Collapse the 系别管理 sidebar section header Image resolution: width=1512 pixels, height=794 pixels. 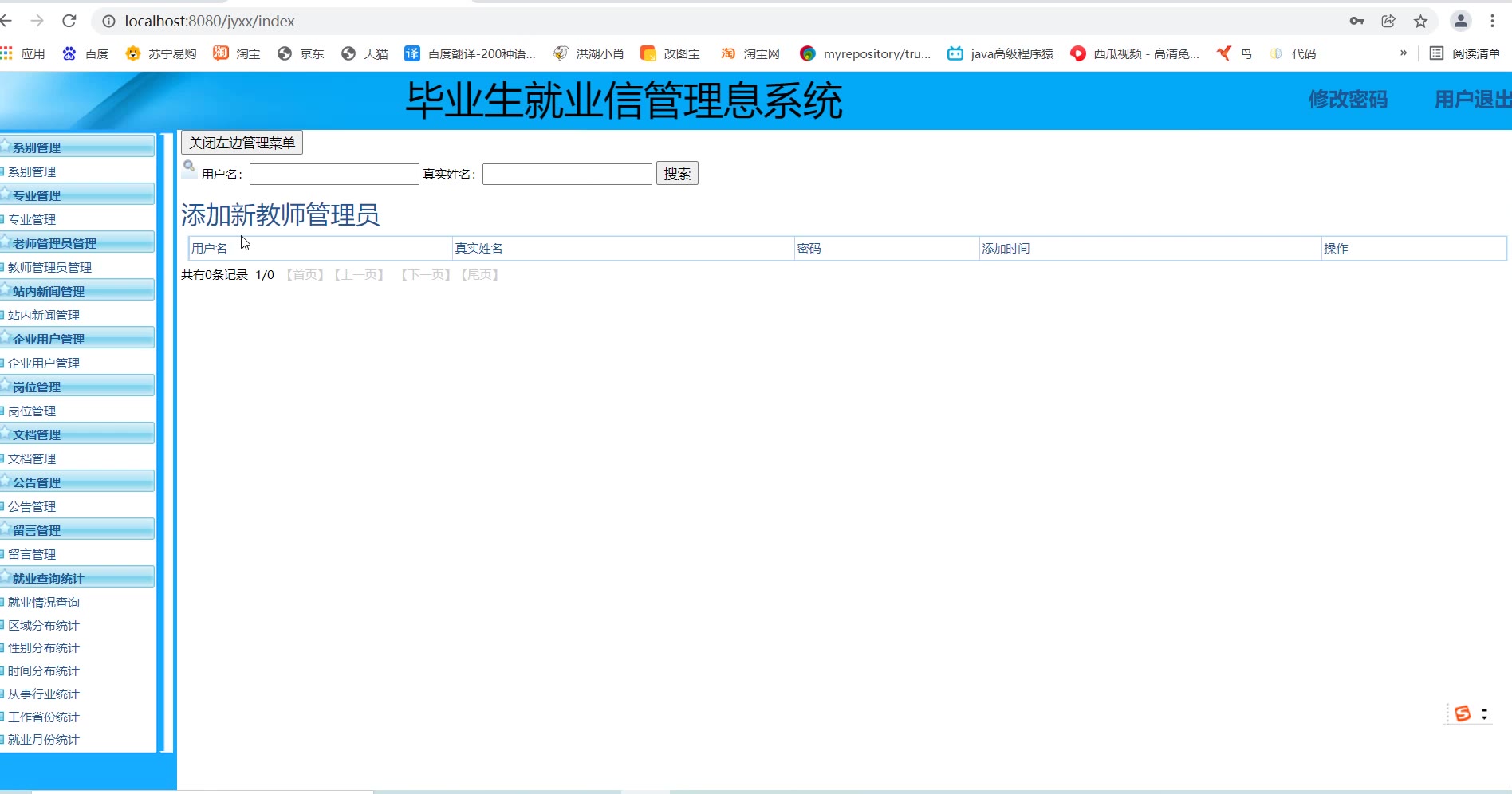[x=77, y=147]
